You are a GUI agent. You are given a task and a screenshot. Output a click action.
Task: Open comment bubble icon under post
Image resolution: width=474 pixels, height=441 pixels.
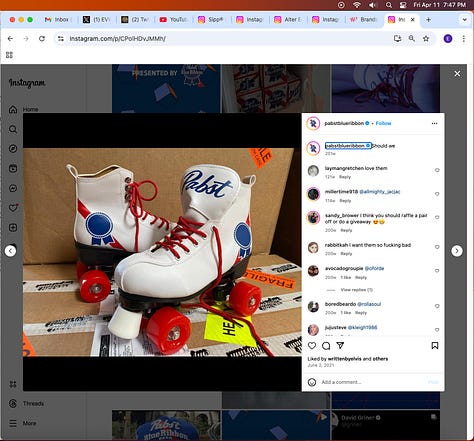tap(326, 346)
